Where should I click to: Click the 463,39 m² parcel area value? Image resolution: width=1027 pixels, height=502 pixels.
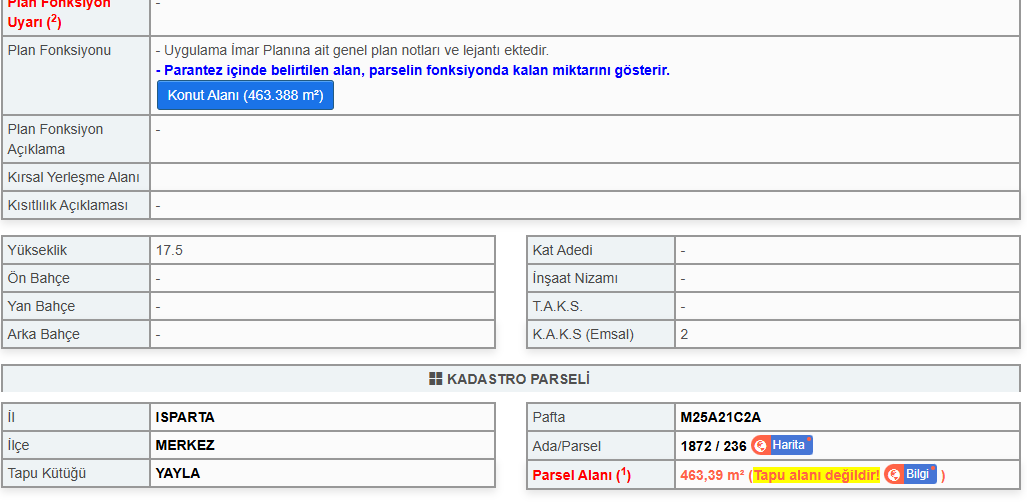pos(712,475)
